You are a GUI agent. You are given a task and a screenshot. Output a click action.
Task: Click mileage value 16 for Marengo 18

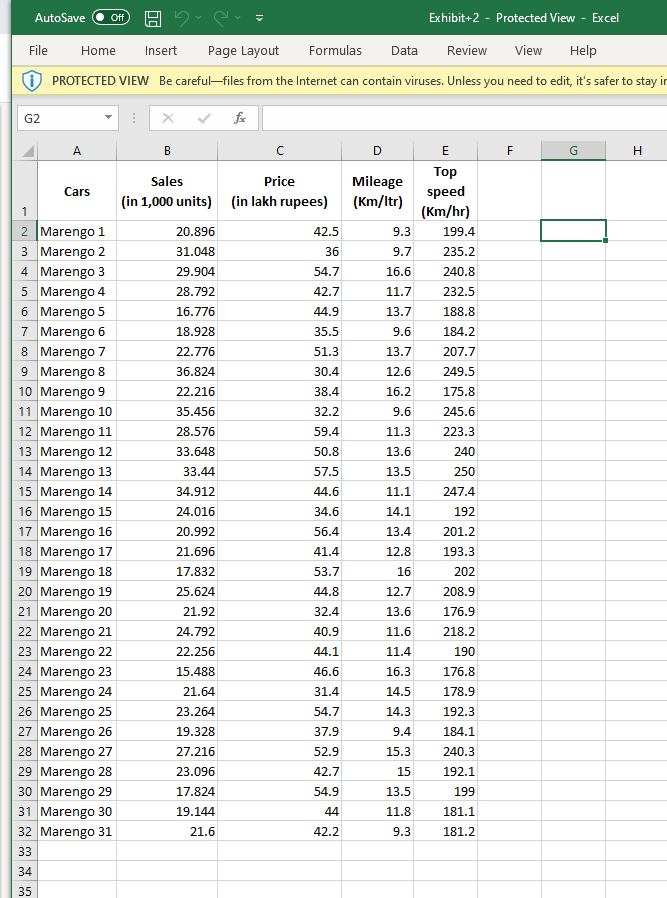[377, 572]
